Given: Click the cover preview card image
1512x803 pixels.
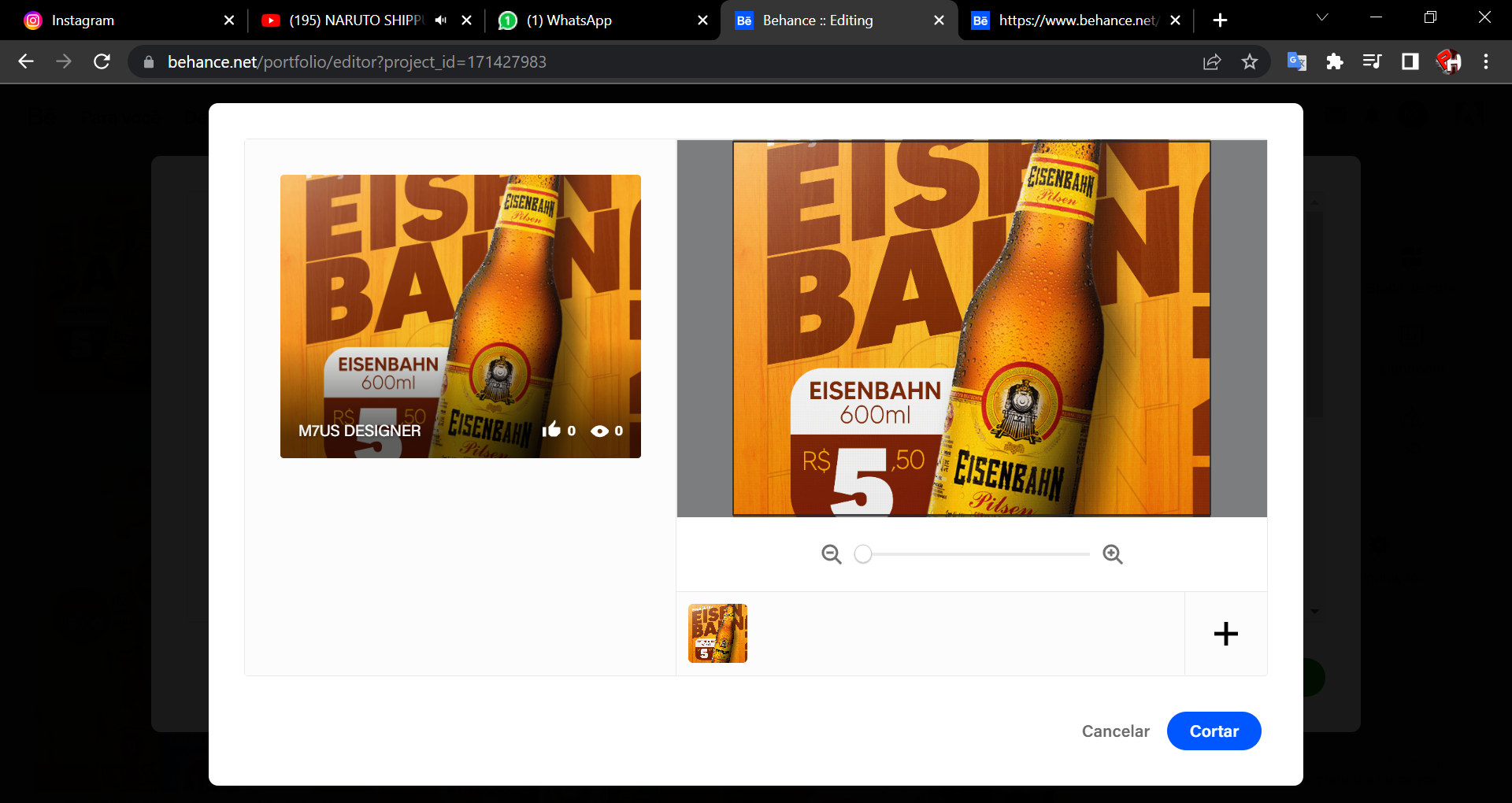Looking at the screenshot, I should (461, 316).
